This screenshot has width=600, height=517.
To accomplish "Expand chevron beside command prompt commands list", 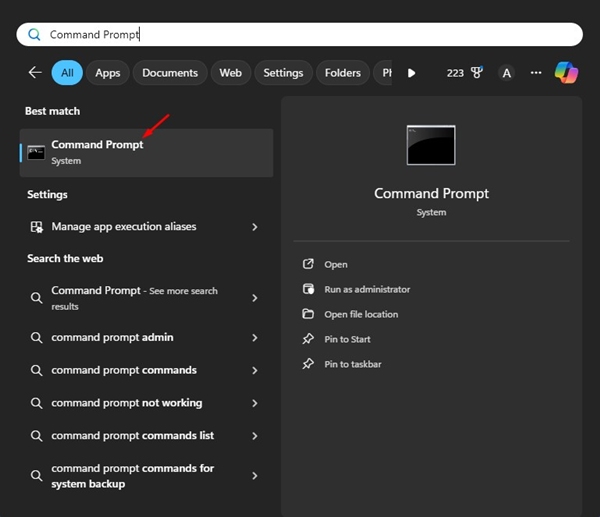I will pos(255,436).
